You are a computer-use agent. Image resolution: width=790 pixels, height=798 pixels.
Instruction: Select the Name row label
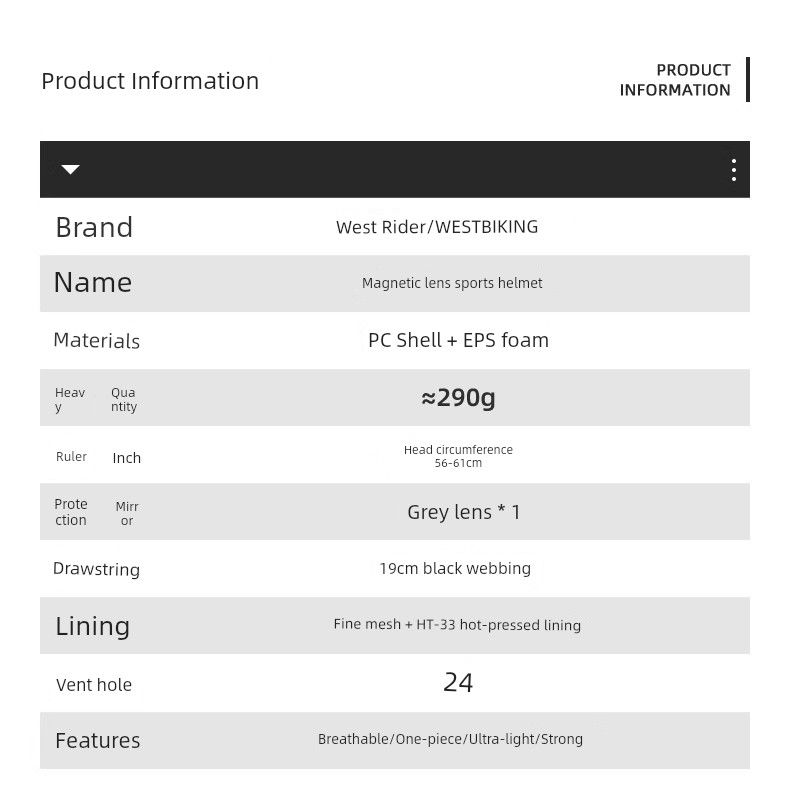pyautogui.click(x=93, y=283)
